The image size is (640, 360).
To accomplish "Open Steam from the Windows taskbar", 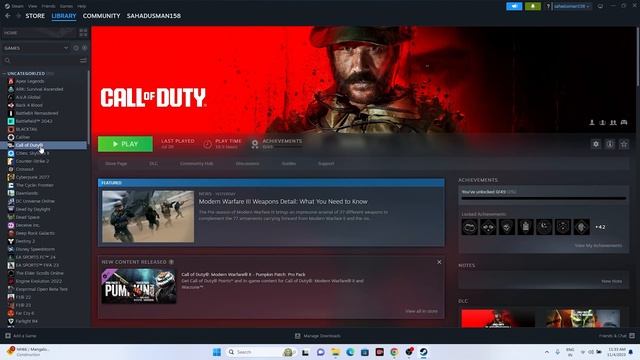I will (424, 352).
